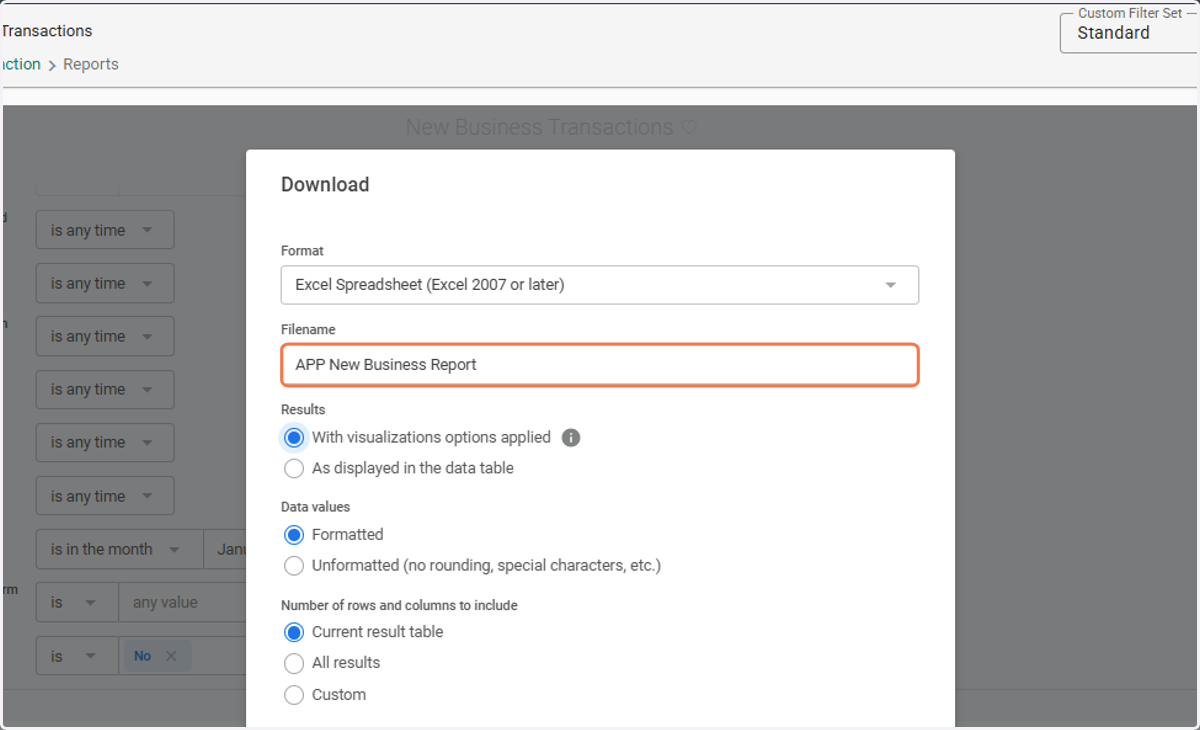
Task: Click the Reports breadcrumb
Action: [x=91, y=64]
